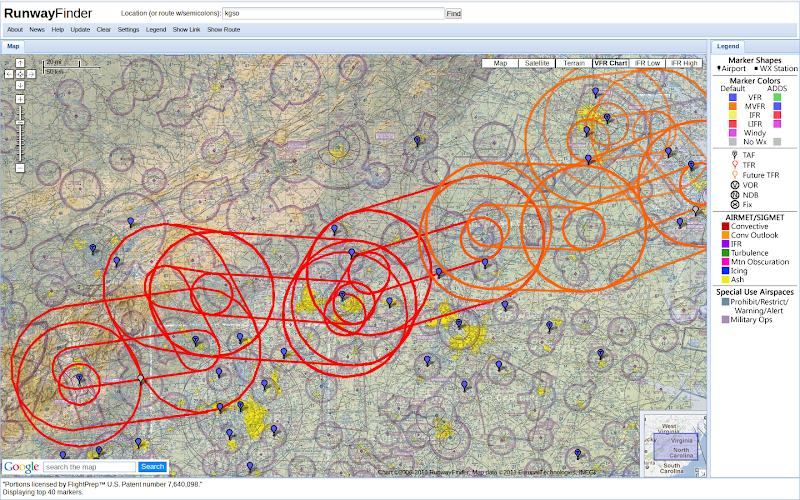
Task: Open Settings from the menu bar
Action: (x=128, y=30)
